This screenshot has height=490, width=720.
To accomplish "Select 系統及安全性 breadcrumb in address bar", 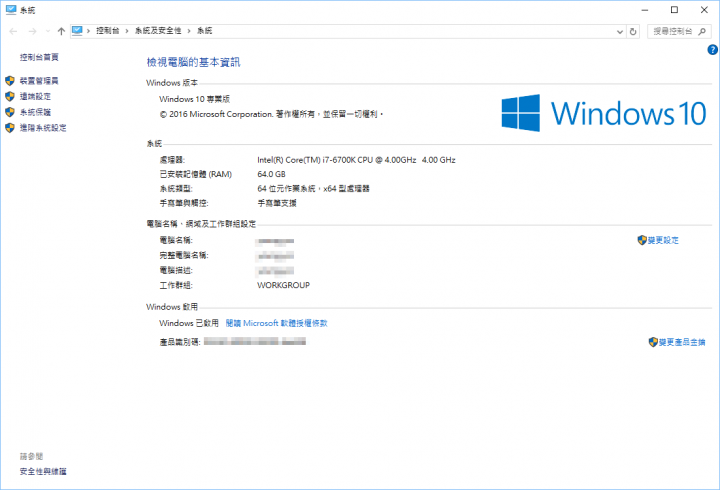I will (x=158, y=31).
